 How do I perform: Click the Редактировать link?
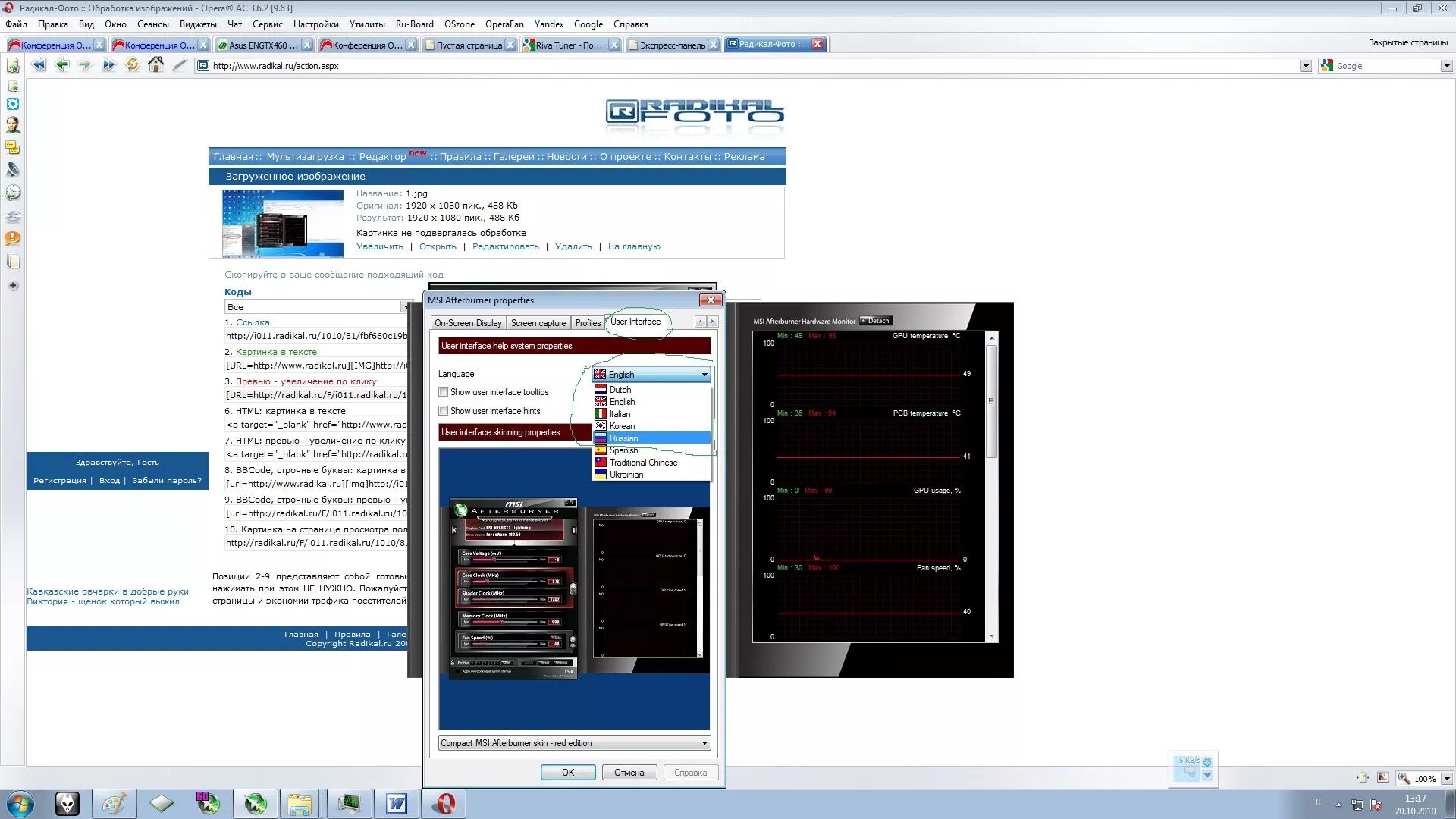click(x=505, y=246)
